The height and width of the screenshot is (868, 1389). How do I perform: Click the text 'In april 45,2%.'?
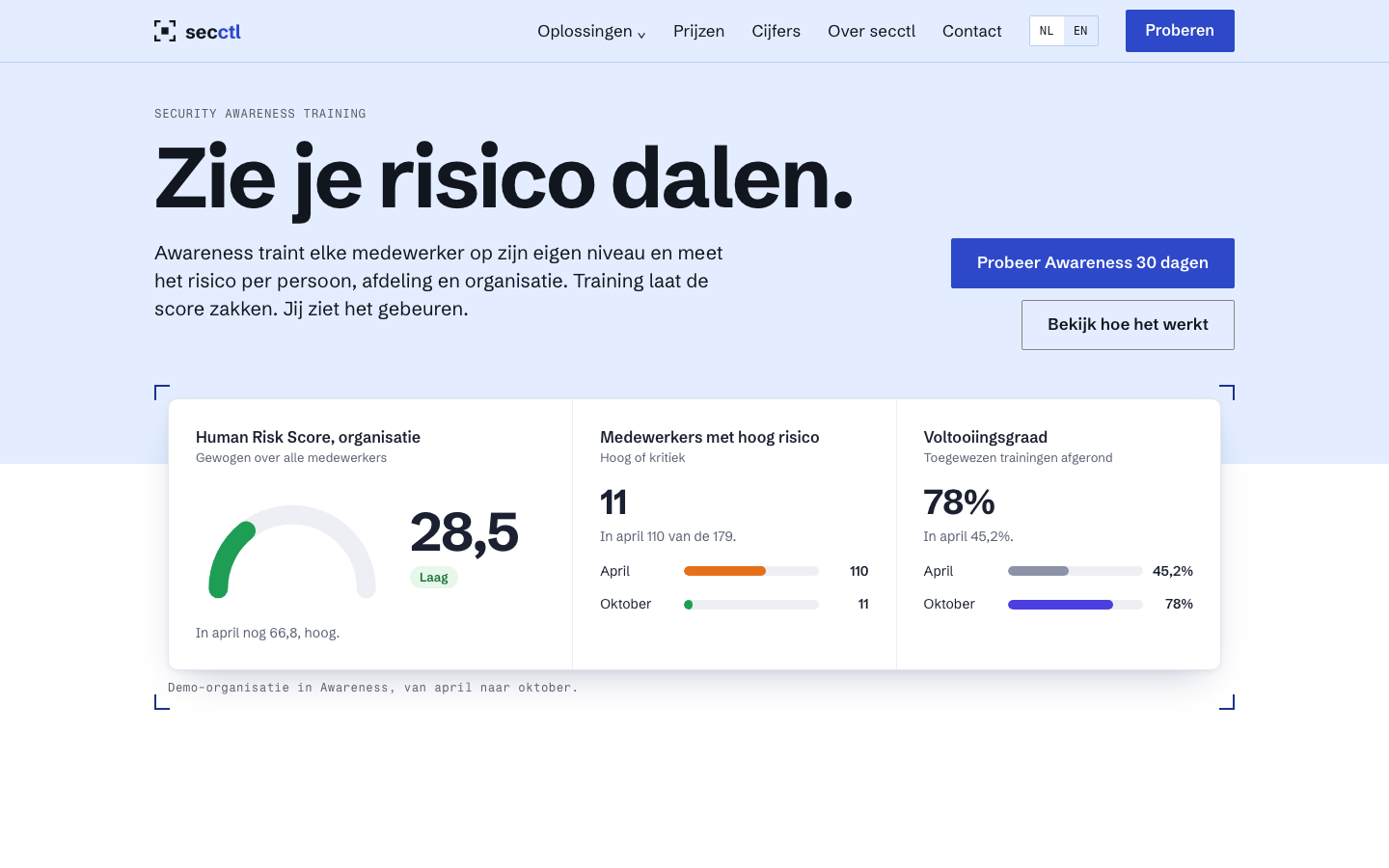[x=968, y=536]
